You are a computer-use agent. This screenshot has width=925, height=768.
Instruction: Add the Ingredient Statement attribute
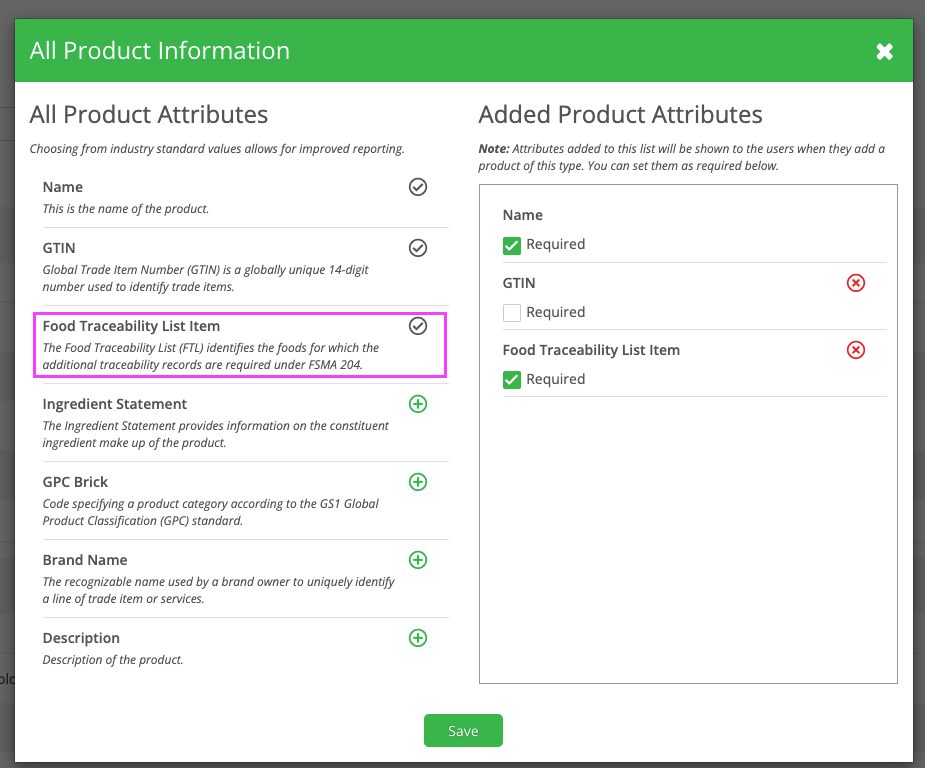[418, 404]
